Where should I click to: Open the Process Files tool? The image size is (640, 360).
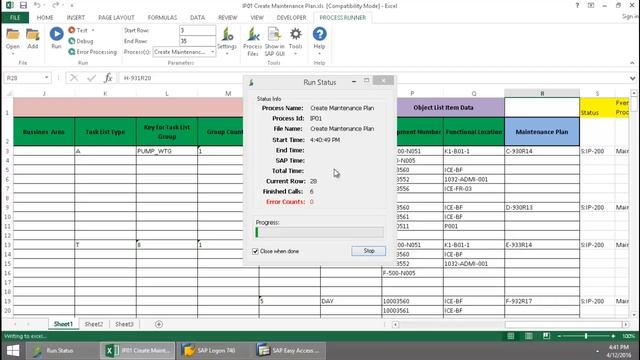coord(253,41)
